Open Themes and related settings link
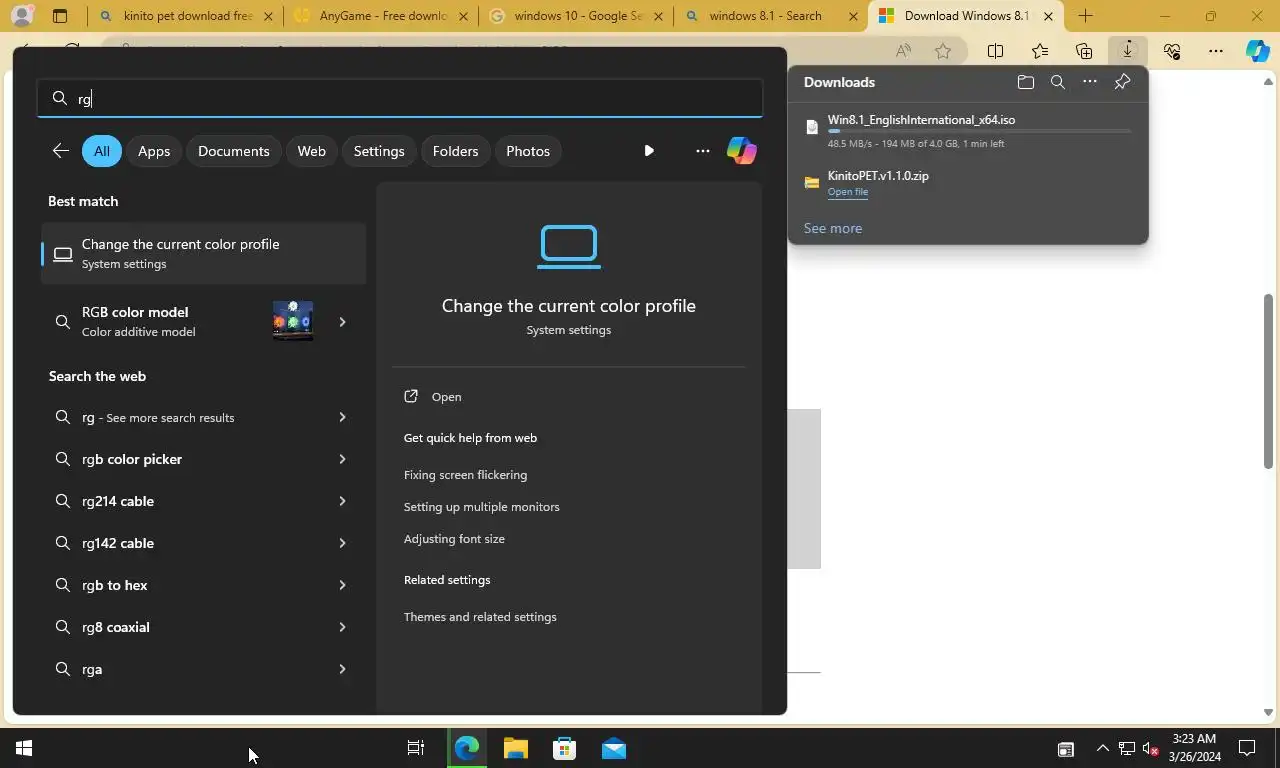The width and height of the screenshot is (1280, 768). pyautogui.click(x=480, y=617)
